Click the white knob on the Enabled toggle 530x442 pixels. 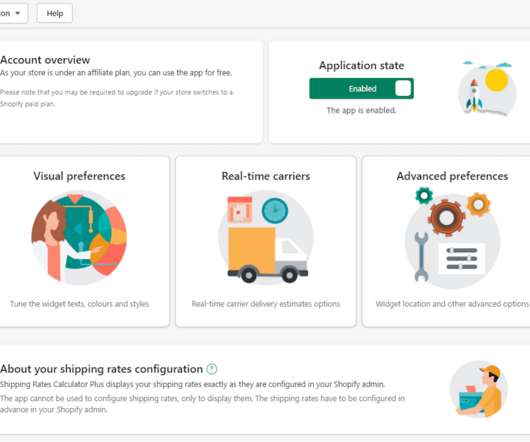click(403, 89)
